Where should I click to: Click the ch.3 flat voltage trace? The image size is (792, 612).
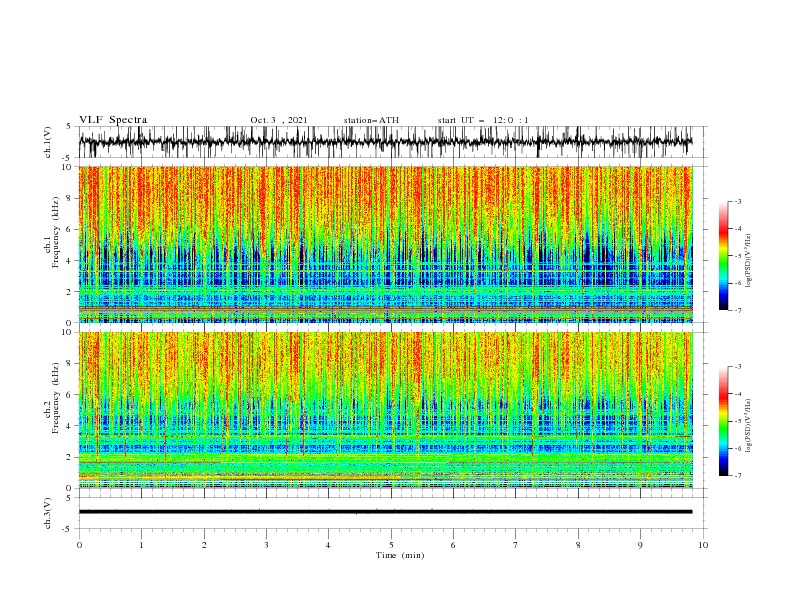[385, 512]
